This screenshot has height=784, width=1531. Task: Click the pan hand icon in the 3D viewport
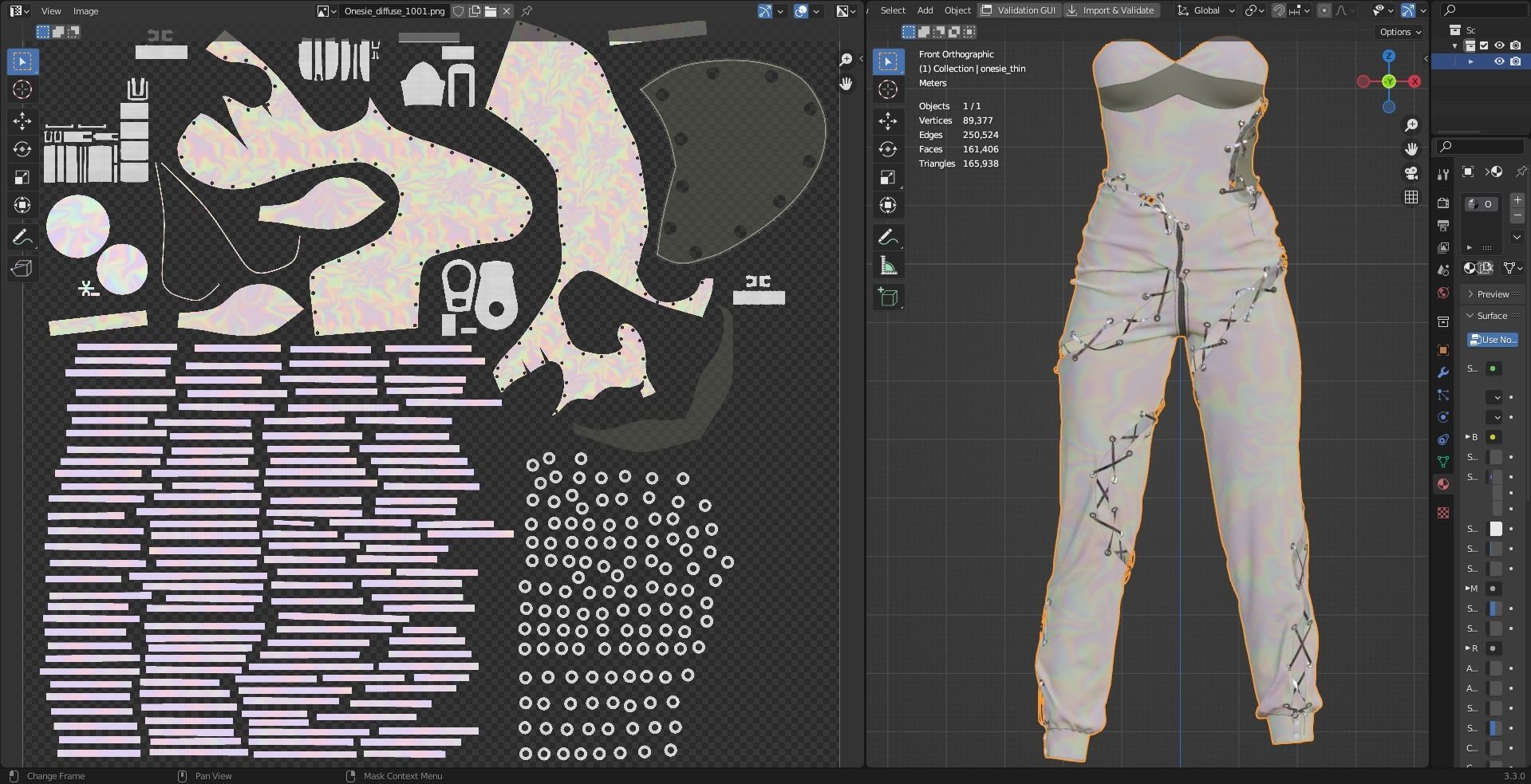(1411, 149)
